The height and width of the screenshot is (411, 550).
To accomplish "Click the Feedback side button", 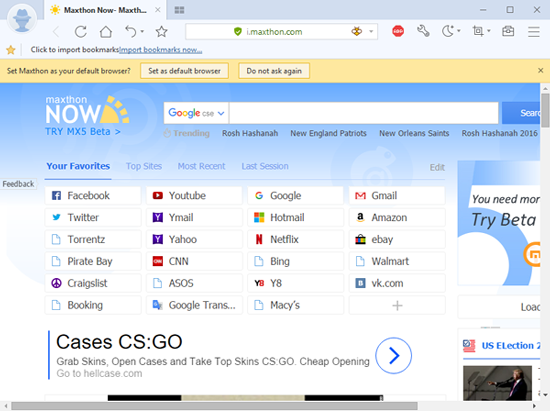I will click(18, 184).
